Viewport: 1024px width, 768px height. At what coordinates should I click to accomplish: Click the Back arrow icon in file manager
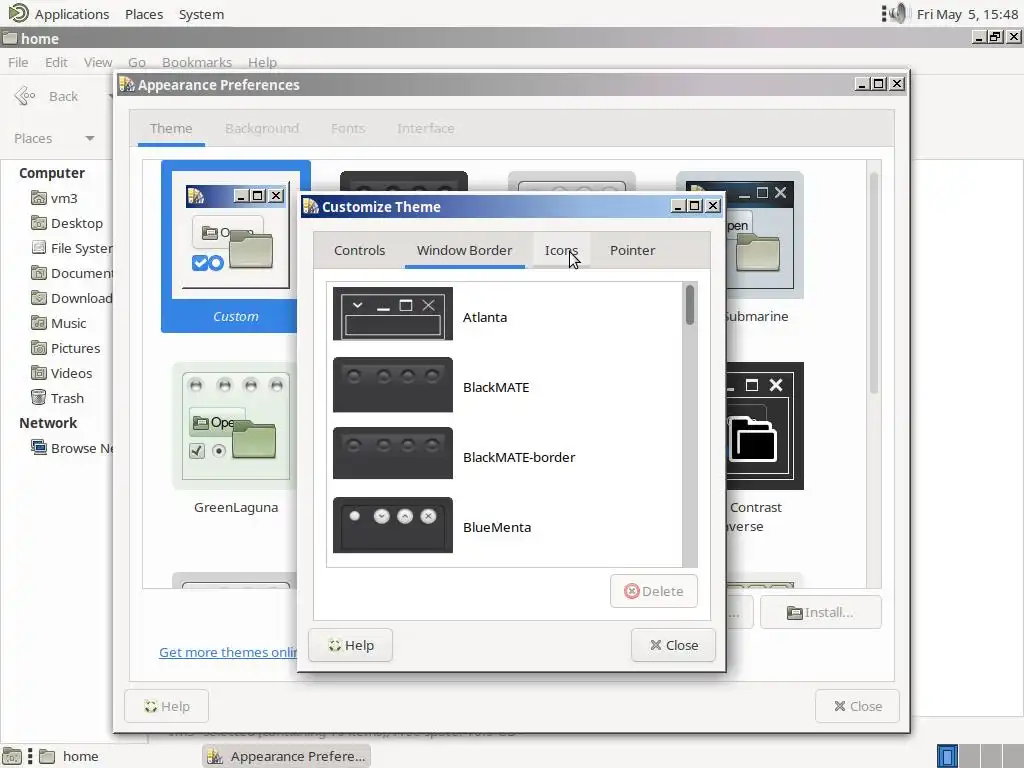point(25,96)
